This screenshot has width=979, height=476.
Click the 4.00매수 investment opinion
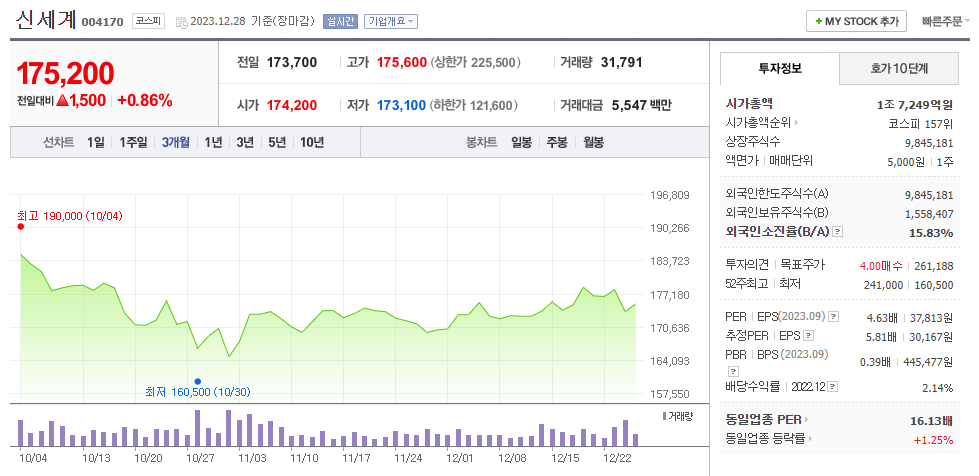click(x=880, y=265)
